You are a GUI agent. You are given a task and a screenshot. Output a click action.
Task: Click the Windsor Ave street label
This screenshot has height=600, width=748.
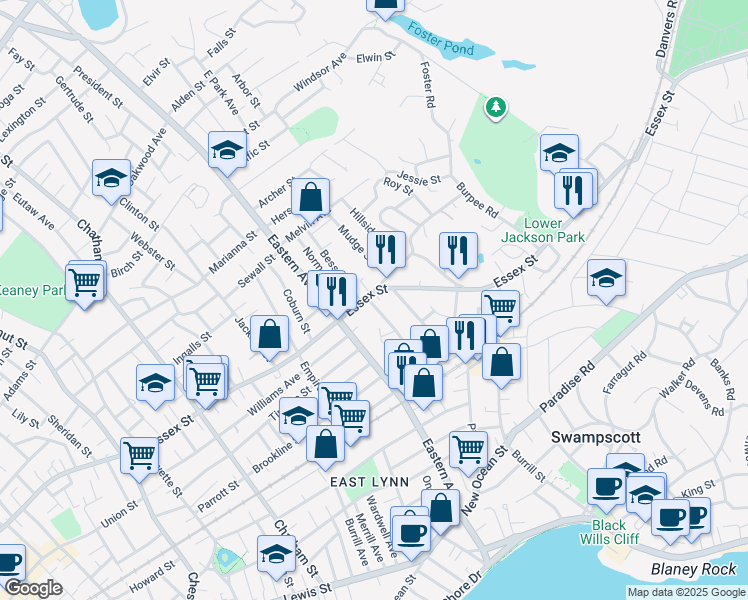(320, 72)
